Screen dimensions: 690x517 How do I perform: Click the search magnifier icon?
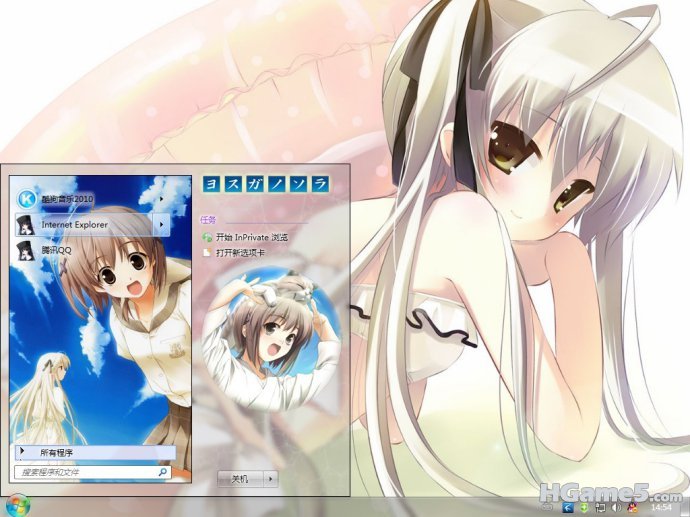[162, 472]
